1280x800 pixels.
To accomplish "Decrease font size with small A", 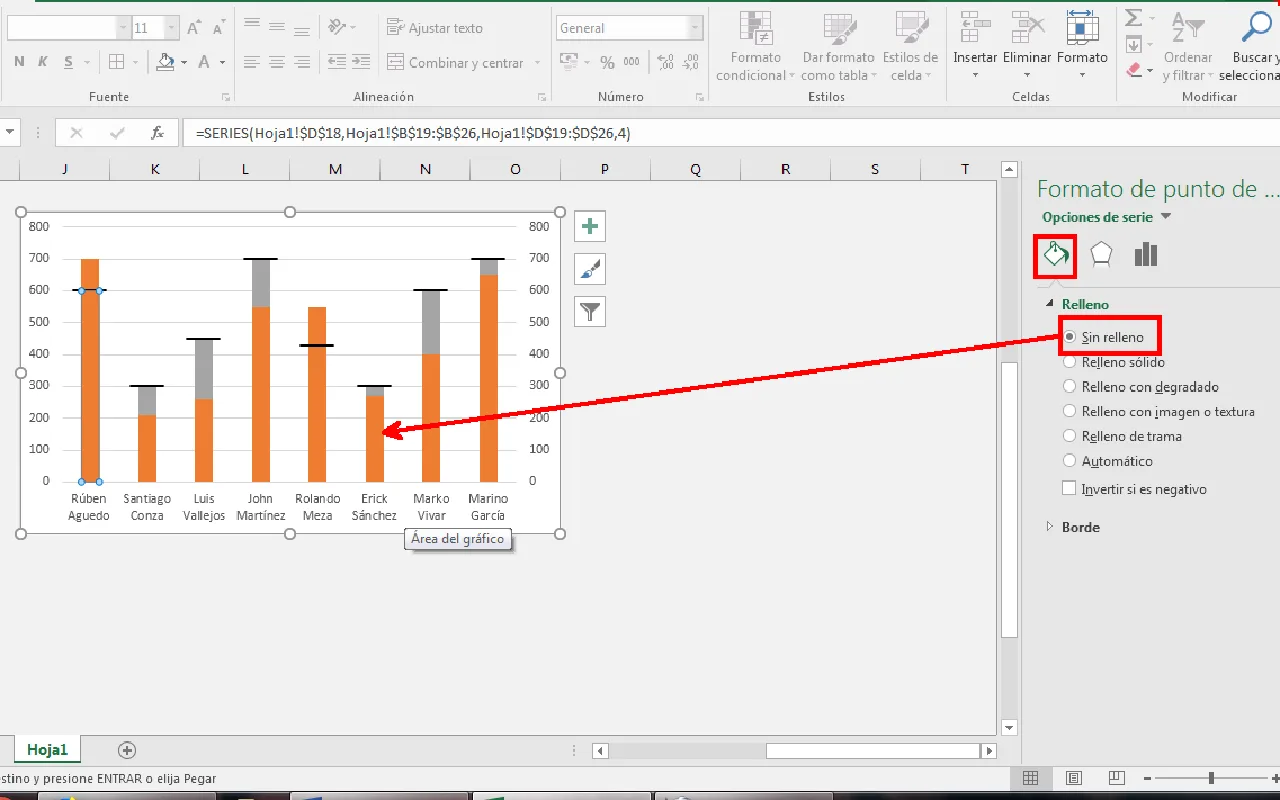I will 218,28.
